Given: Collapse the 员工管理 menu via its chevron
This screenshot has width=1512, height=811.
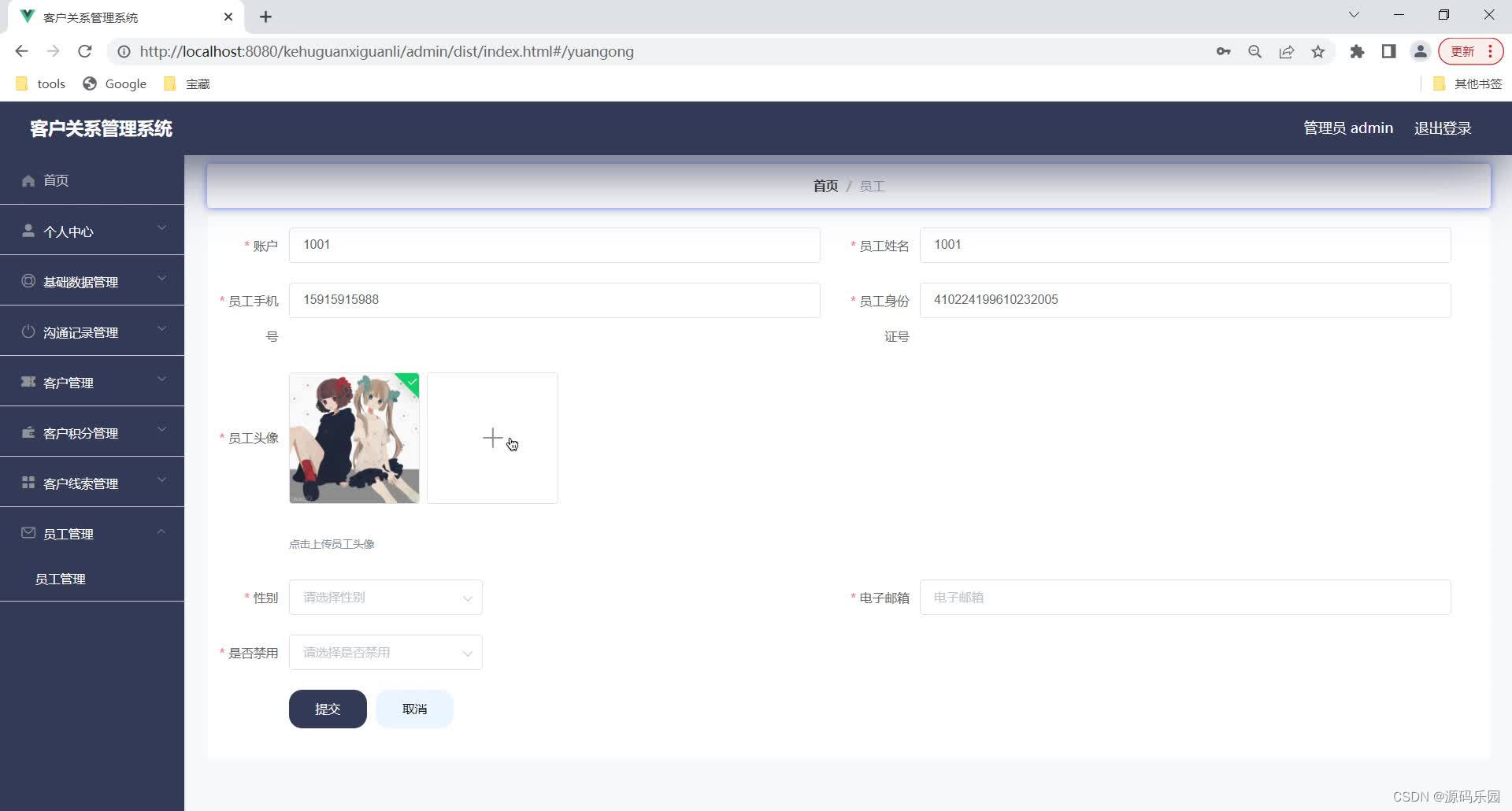Looking at the screenshot, I should [162, 531].
